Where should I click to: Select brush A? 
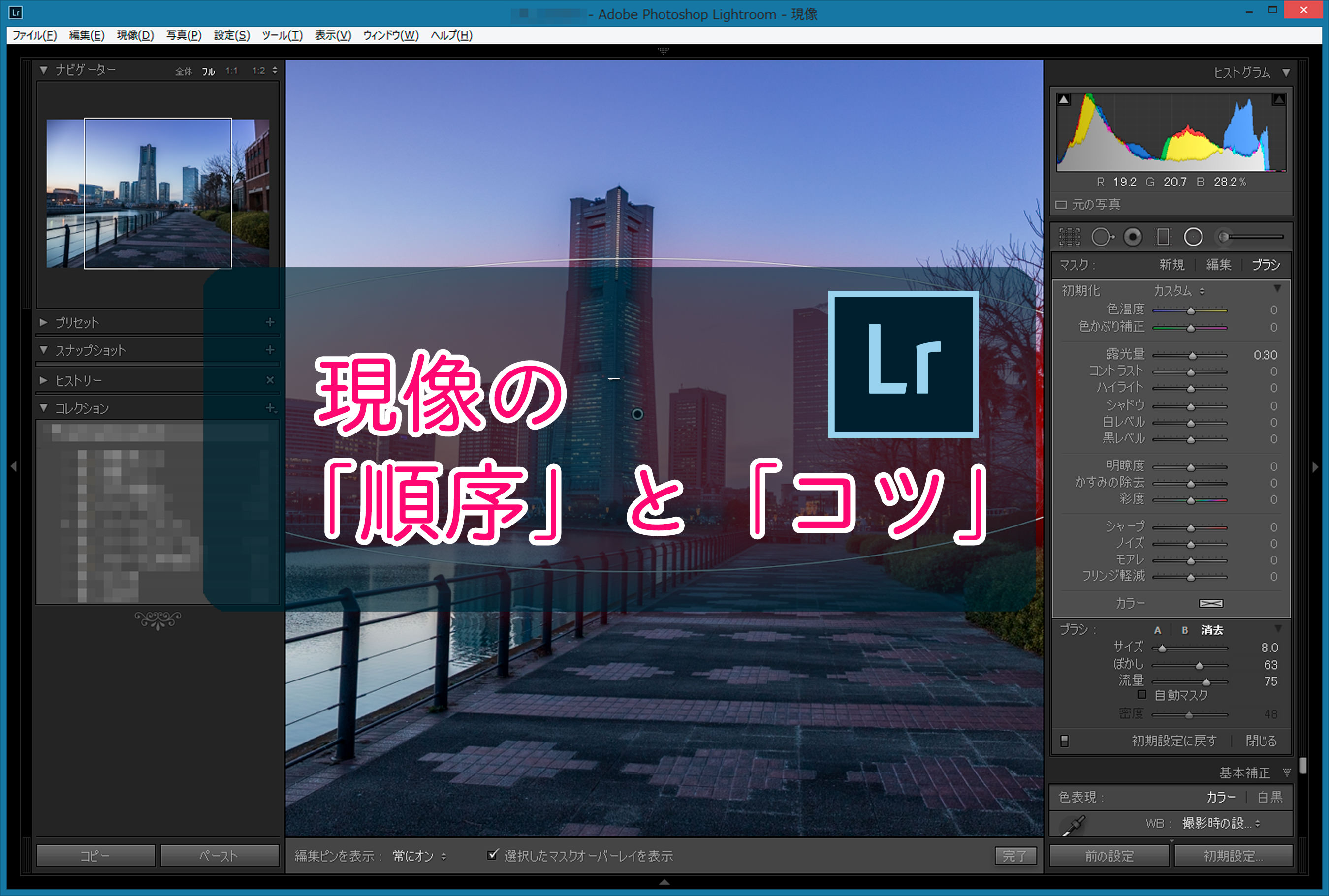point(1158,630)
